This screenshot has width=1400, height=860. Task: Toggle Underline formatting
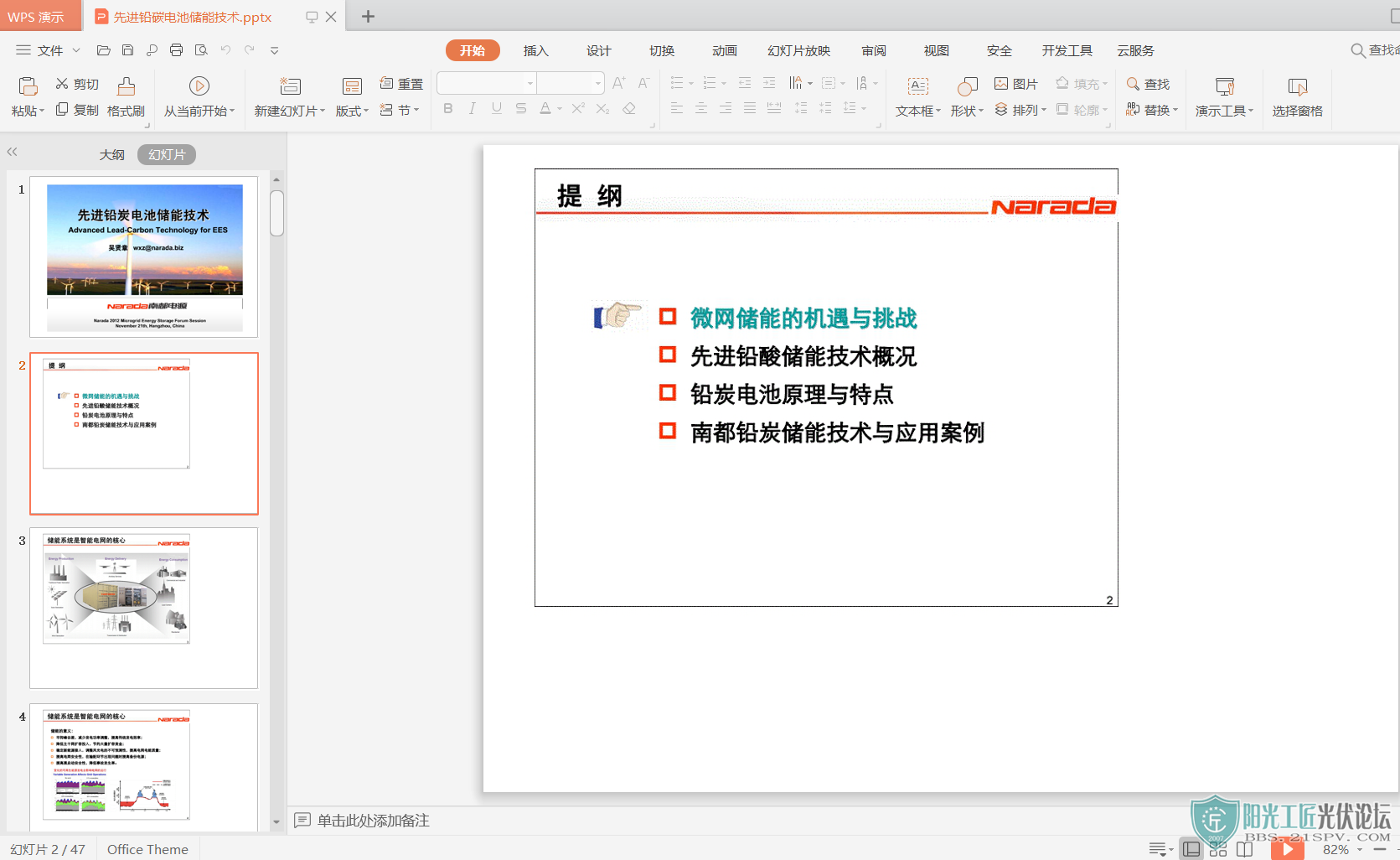[x=497, y=108]
